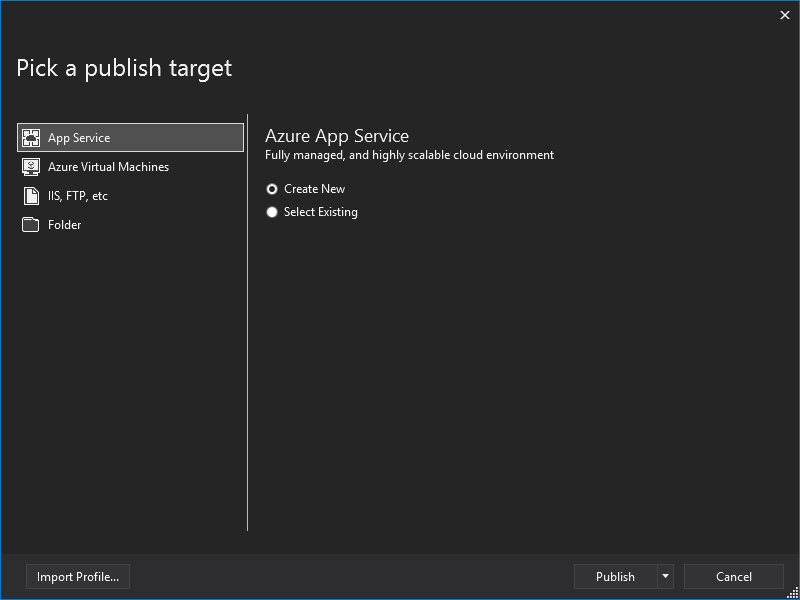Open Import Profile dialog
The height and width of the screenshot is (600, 800).
[x=78, y=577]
